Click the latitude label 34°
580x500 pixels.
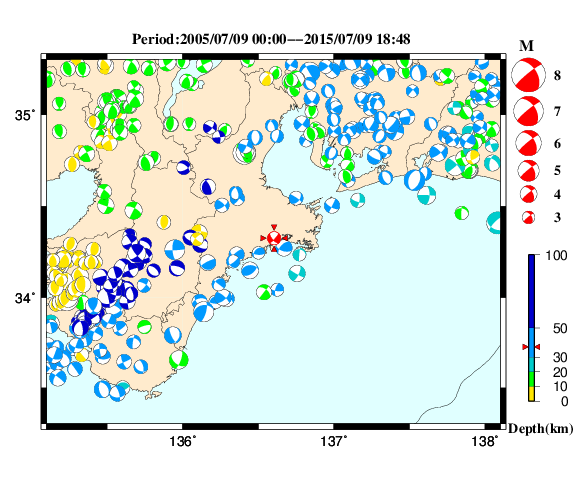click(25, 298)
